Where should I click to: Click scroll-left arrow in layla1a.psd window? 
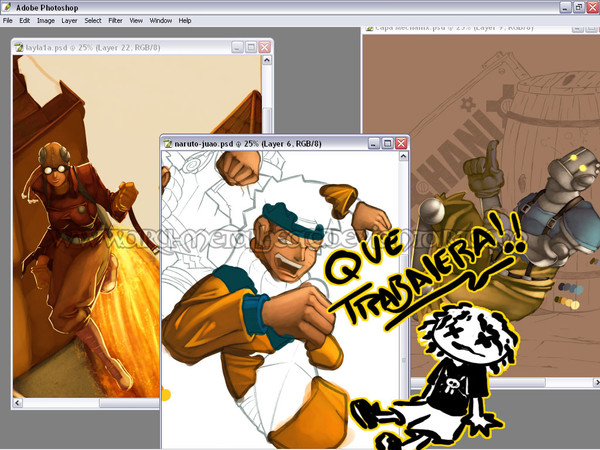click(18, 403)
